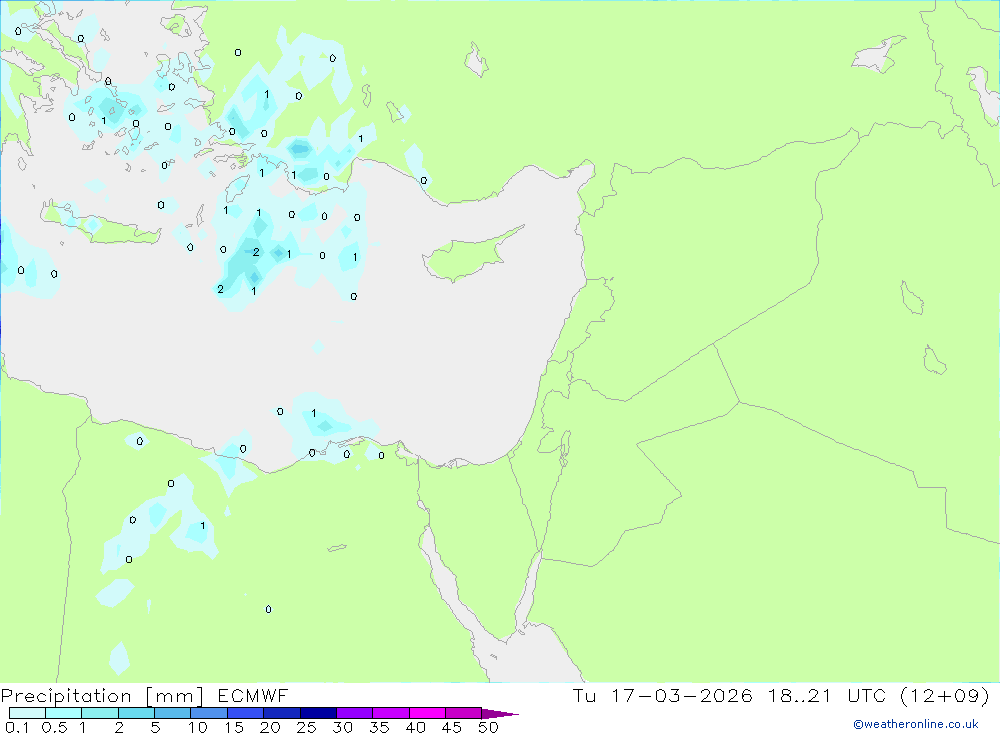This screenshot has width=1000, height=733.
Task: Click the 20–25 mm dark blue swatch
Action: point(281,713)
